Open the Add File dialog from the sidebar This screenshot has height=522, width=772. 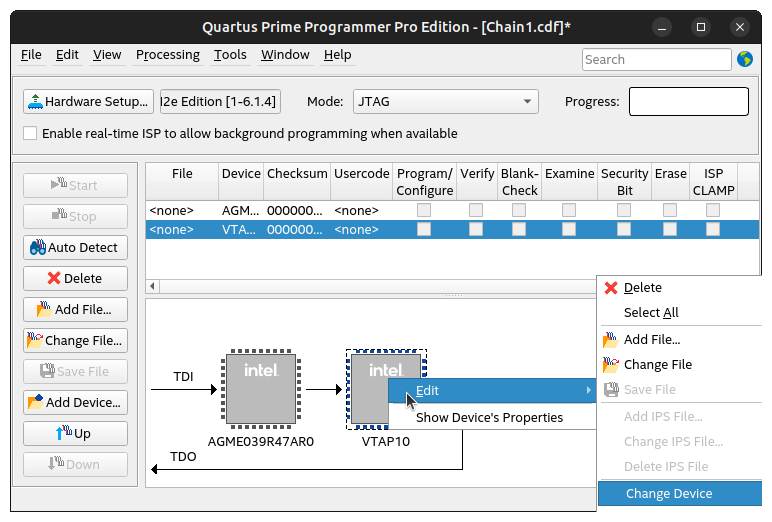(76, 309)
